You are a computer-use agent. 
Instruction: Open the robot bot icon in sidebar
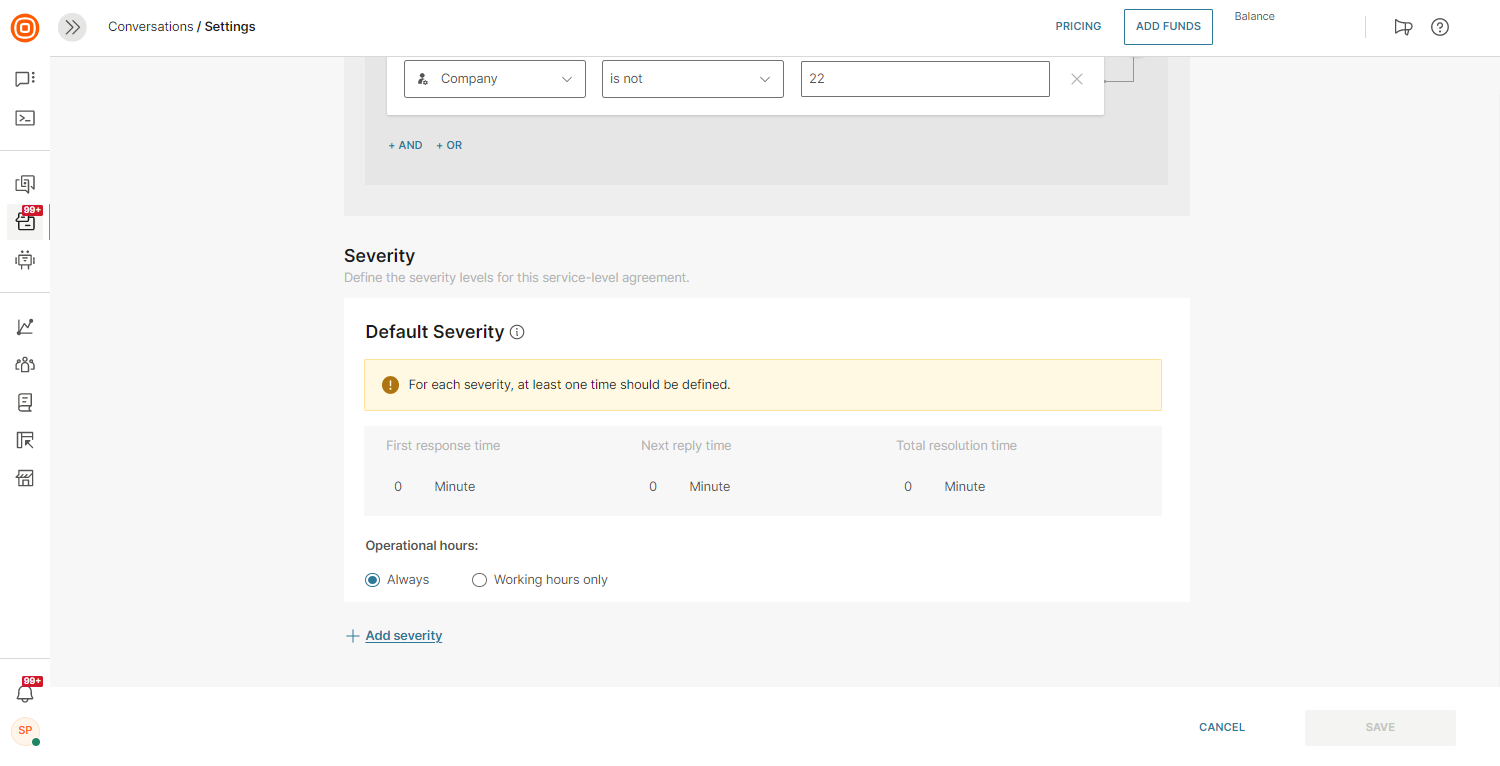(25, 260)
